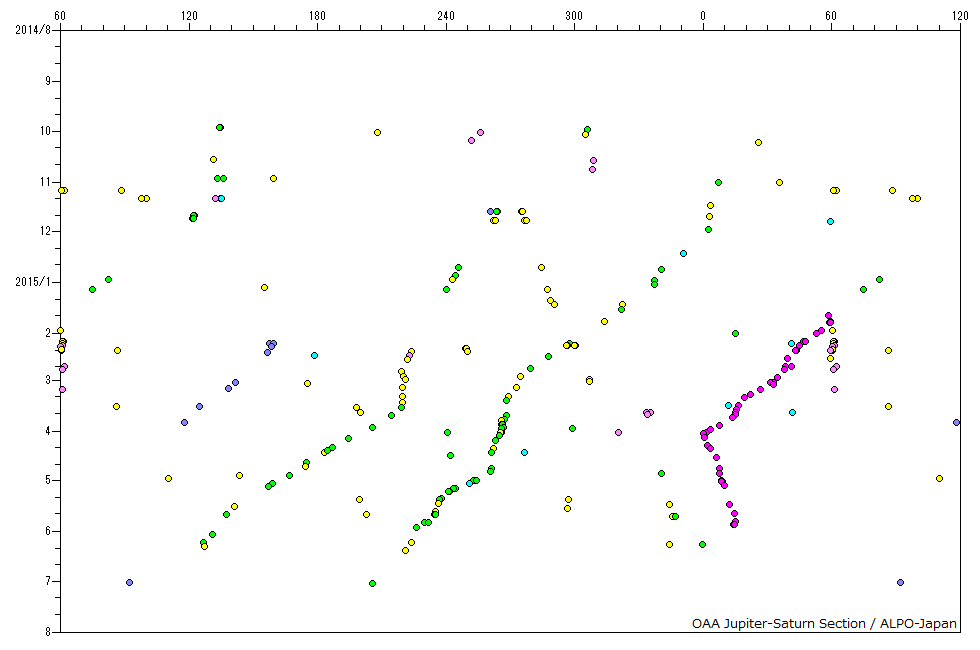The image size is (980, 650).
Task: Select the y-axis month label 6
Action: click(x=48, y=531)
